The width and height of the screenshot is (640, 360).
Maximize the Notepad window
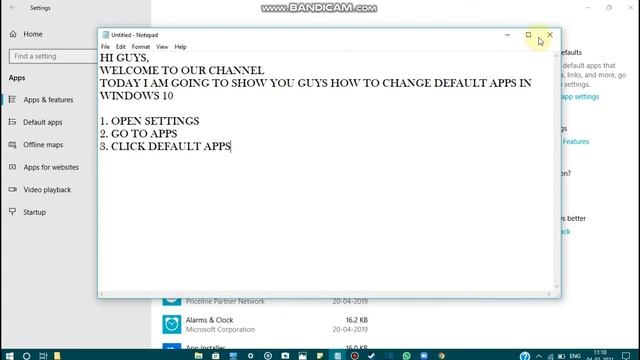529,35
